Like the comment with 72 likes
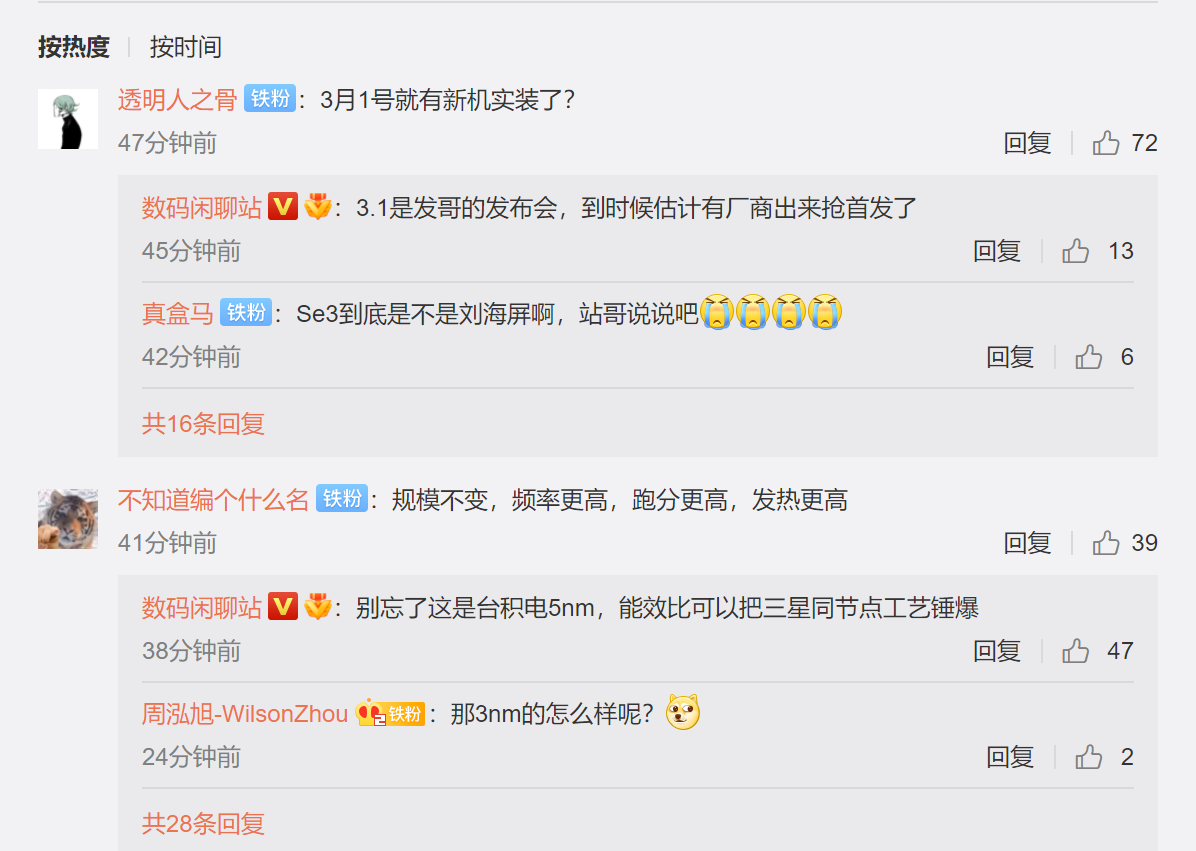This screenshot has width=1196, height=851. tap(1105, 143)
